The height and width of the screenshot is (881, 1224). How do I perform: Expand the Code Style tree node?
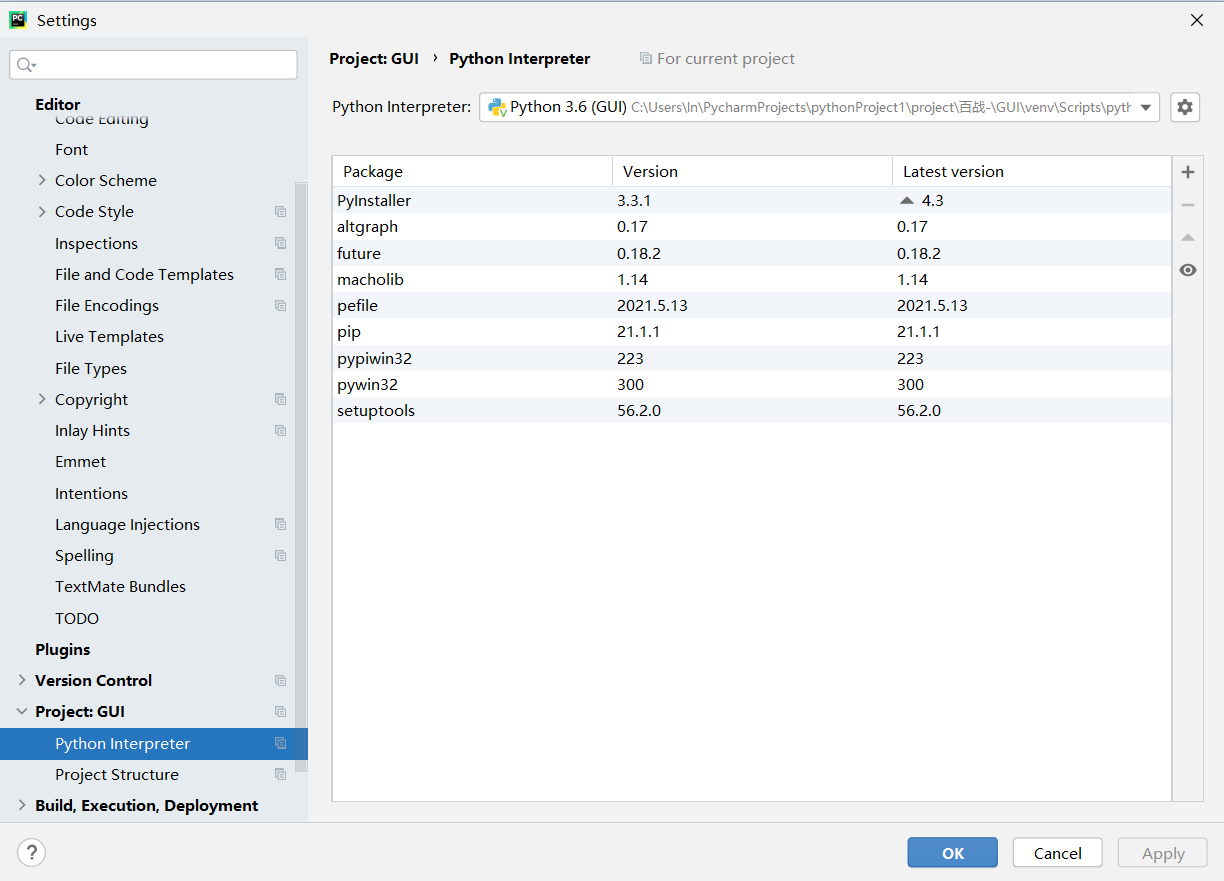41,211
